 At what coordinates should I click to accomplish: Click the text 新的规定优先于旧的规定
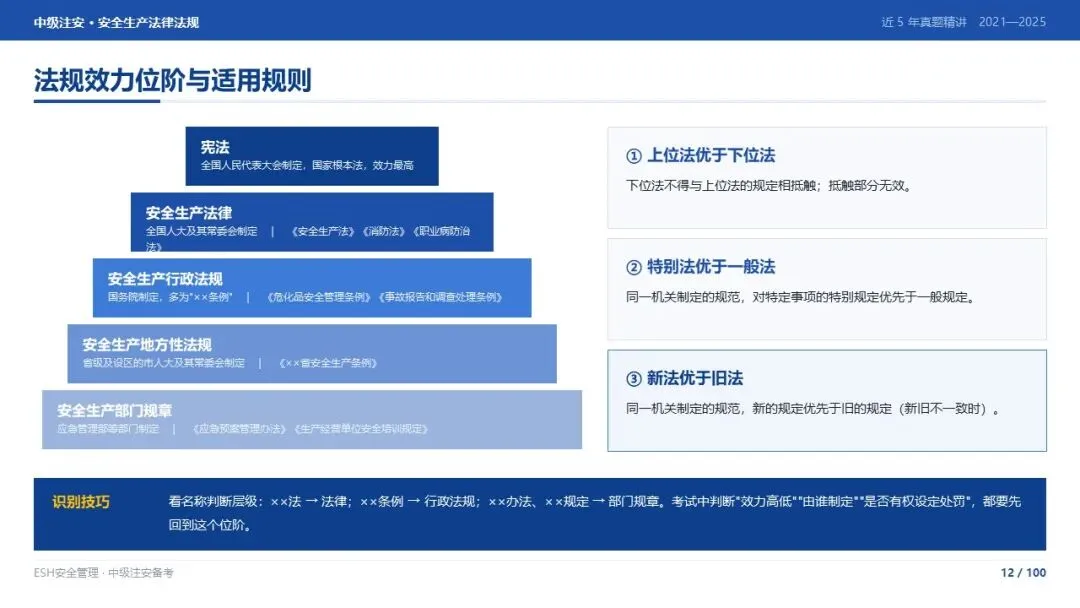[822, 409]
